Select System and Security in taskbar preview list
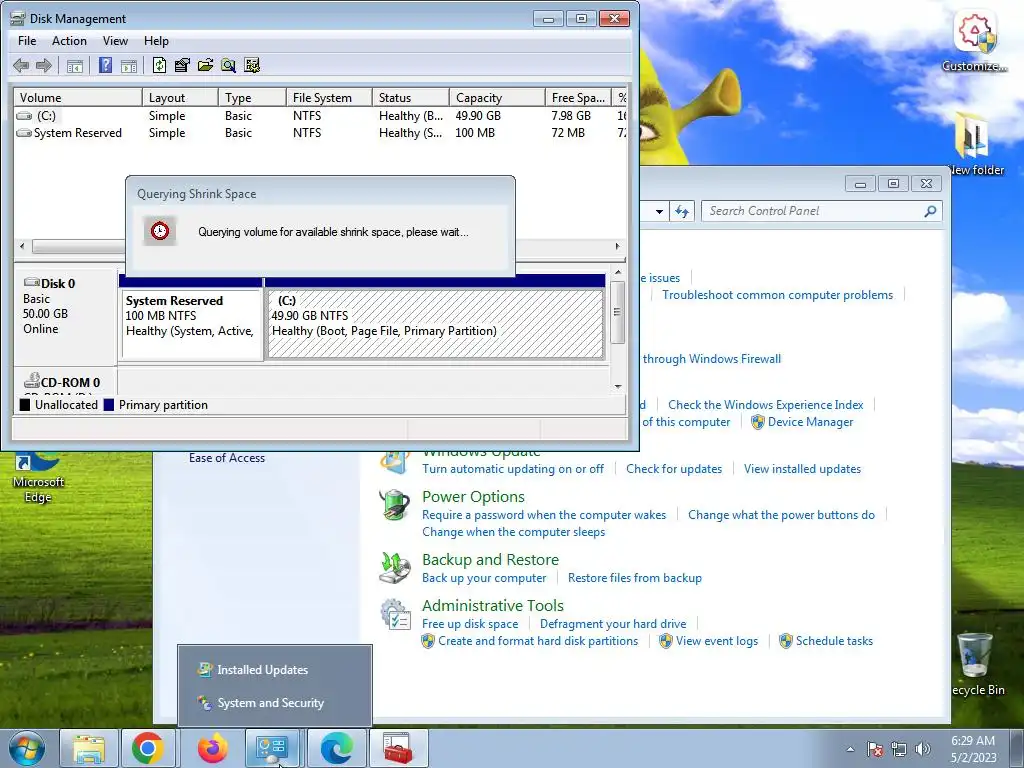 274,703
